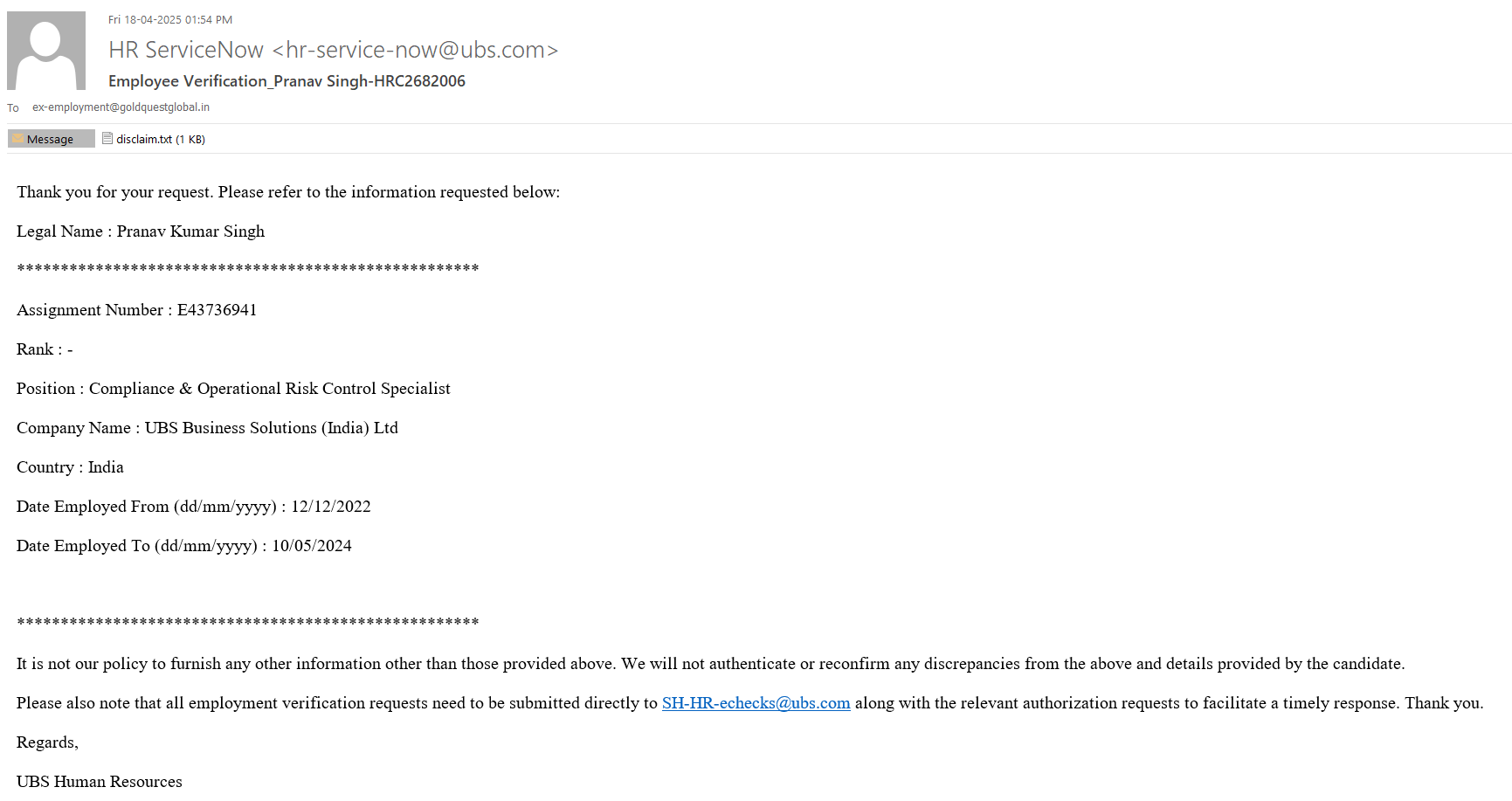1512x801 pixels.
Task: Click the policy disclaimer sentence
Action: coord(710,664)
